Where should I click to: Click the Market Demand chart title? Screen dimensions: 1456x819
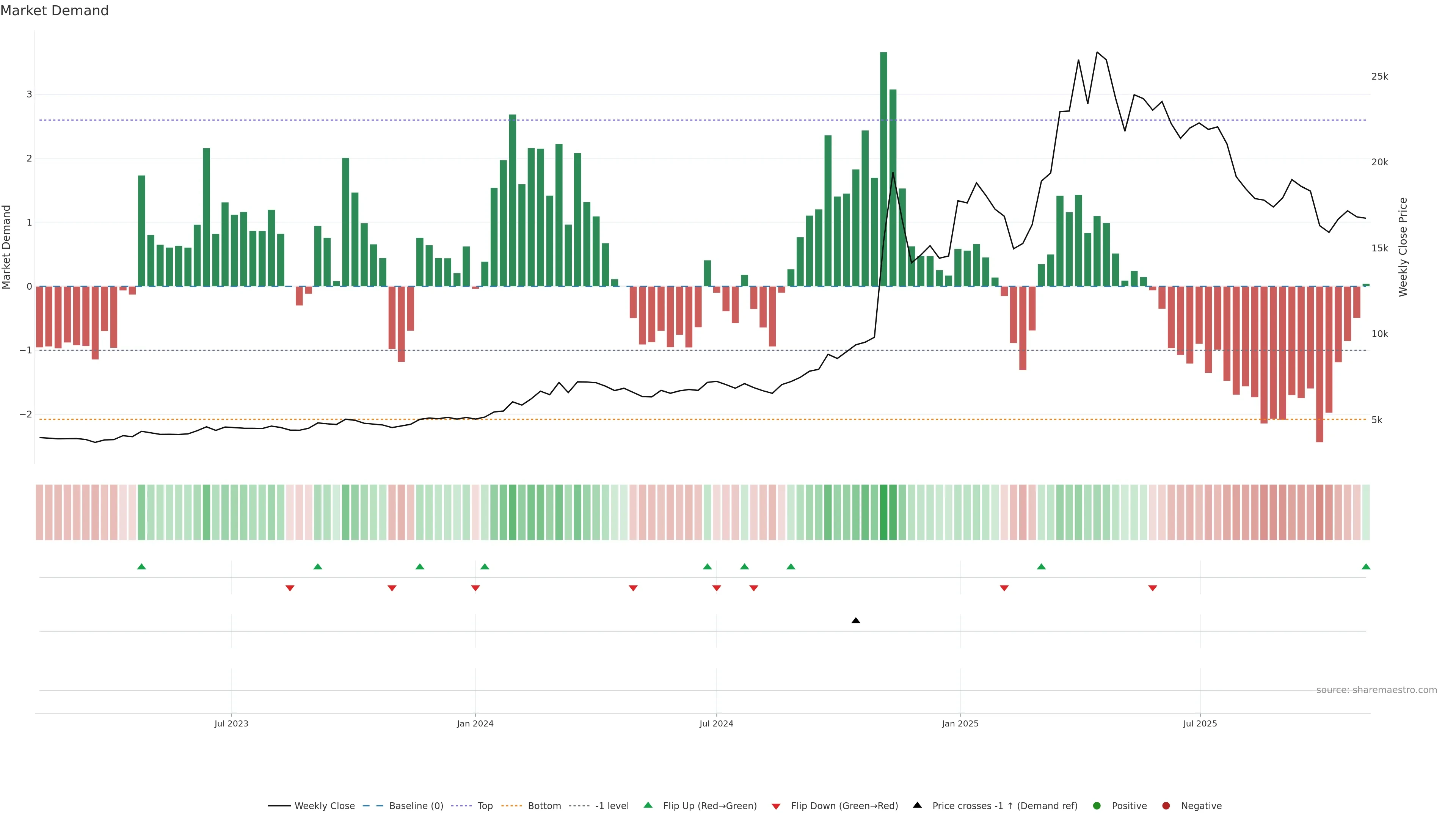(54, 11)
